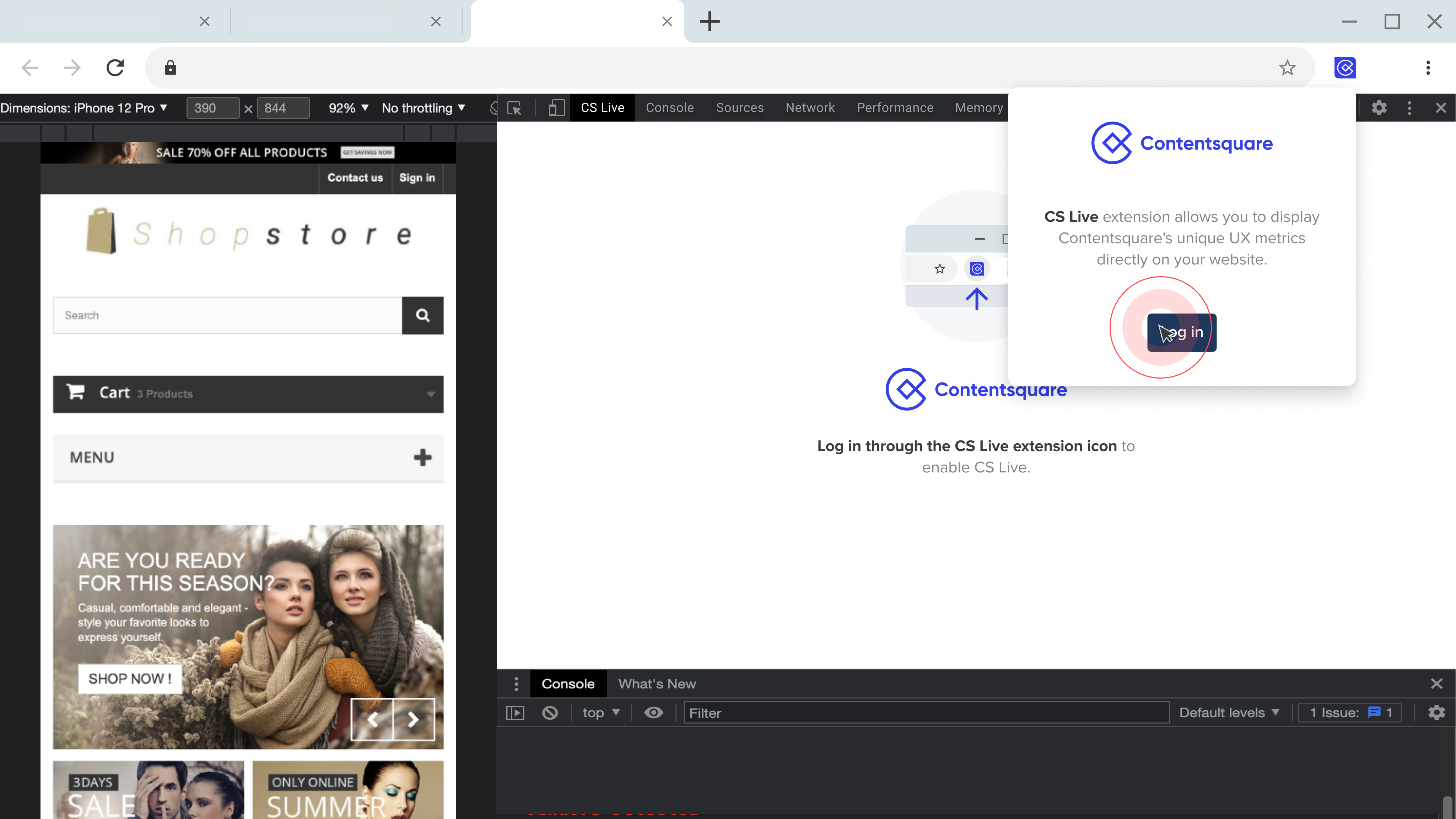Click the 1 Issue badge
The image size is (1456, 819).
point(1350,713)
